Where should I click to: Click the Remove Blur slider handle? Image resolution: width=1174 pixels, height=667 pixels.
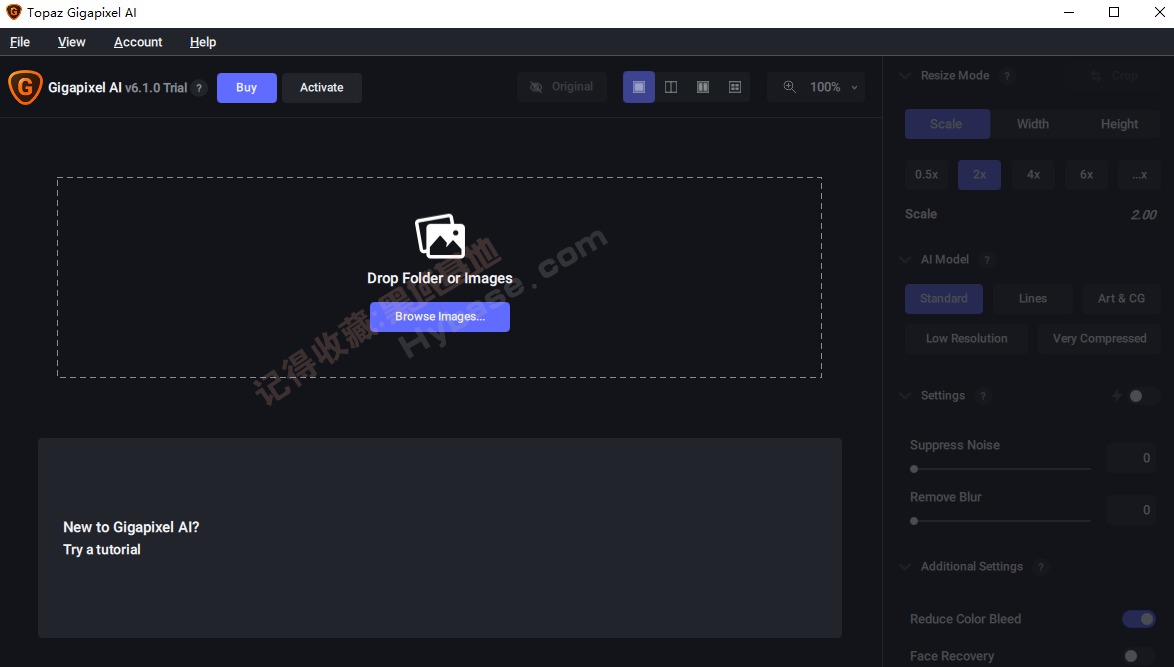pyautogui.click(x=913, y=521)
